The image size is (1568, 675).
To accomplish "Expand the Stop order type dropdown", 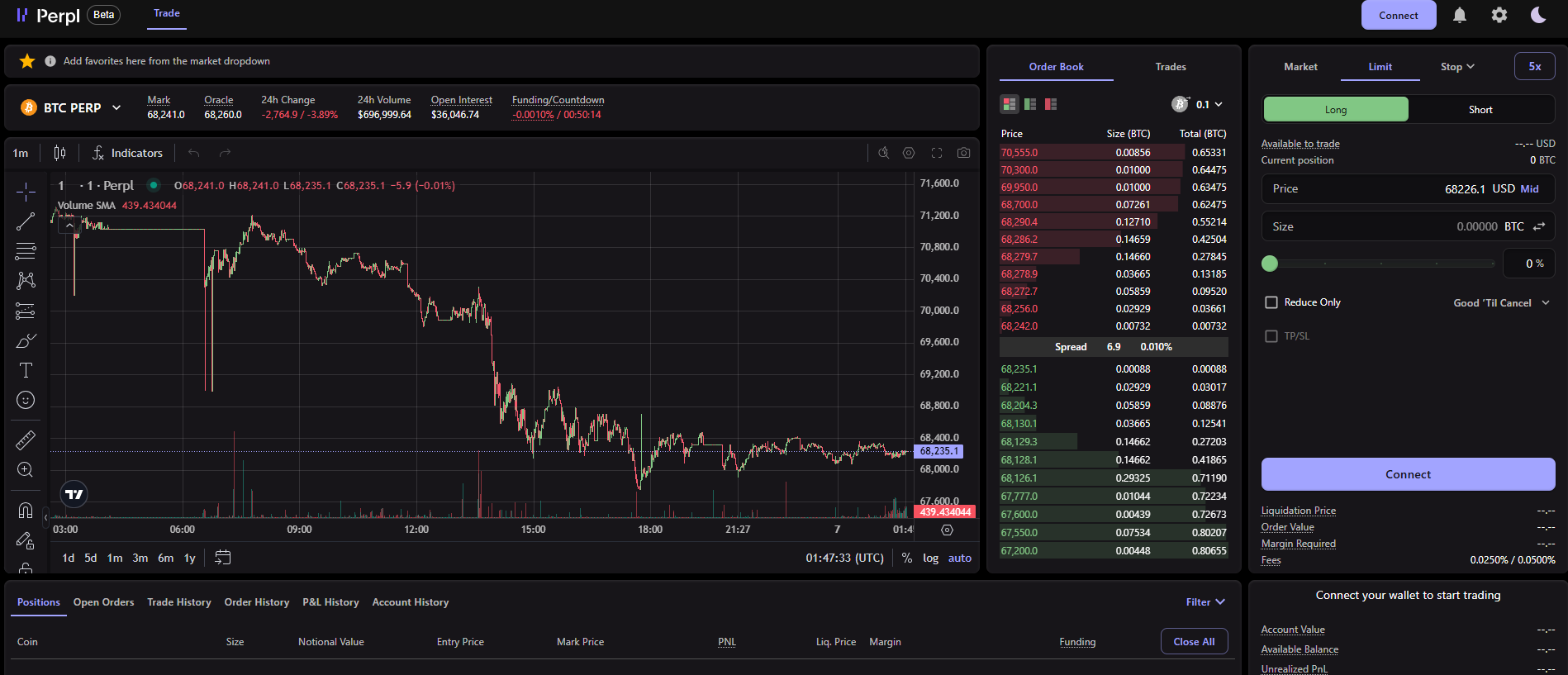I will 1456,67.
